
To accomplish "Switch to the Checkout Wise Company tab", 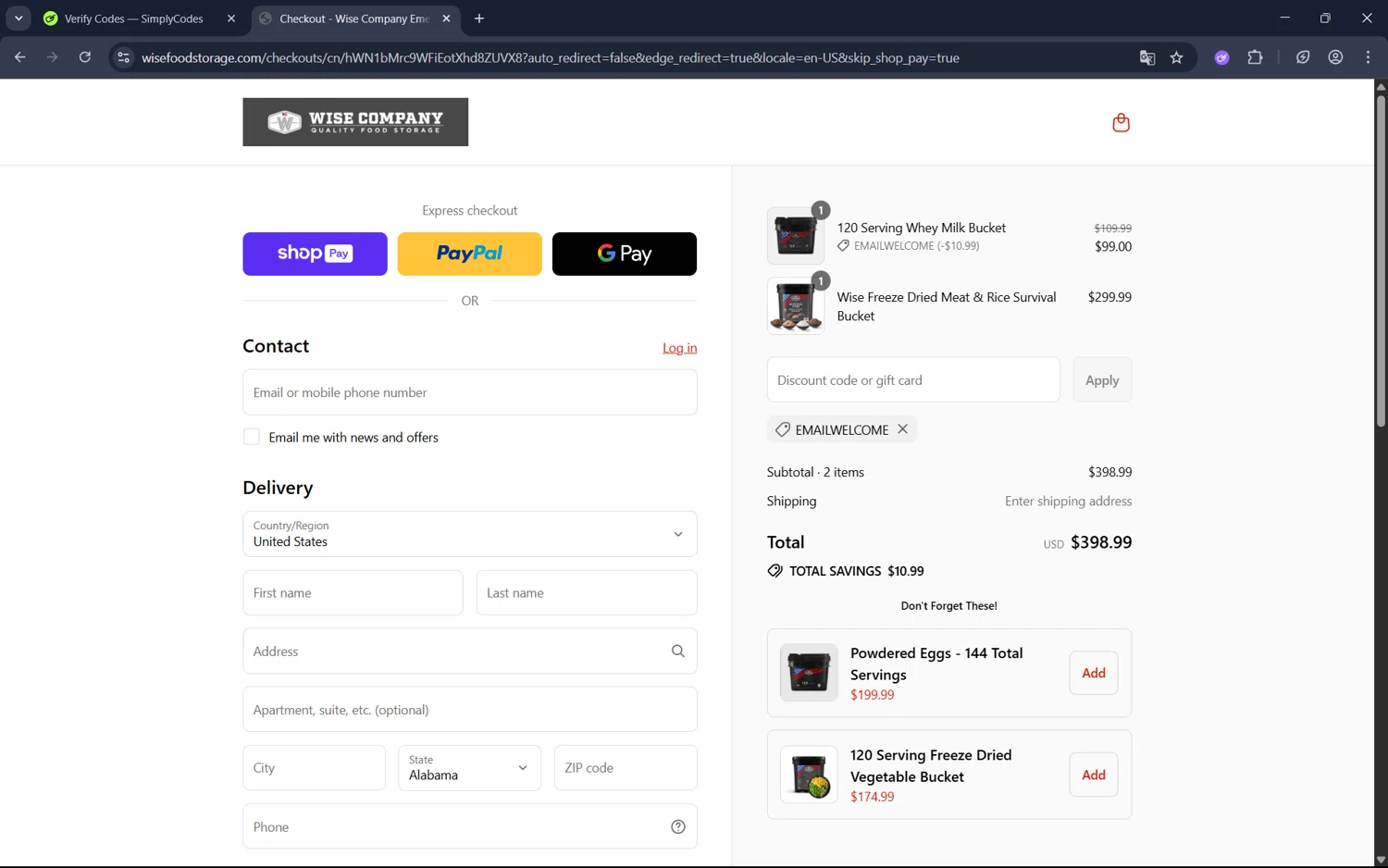I will point(355,19).
